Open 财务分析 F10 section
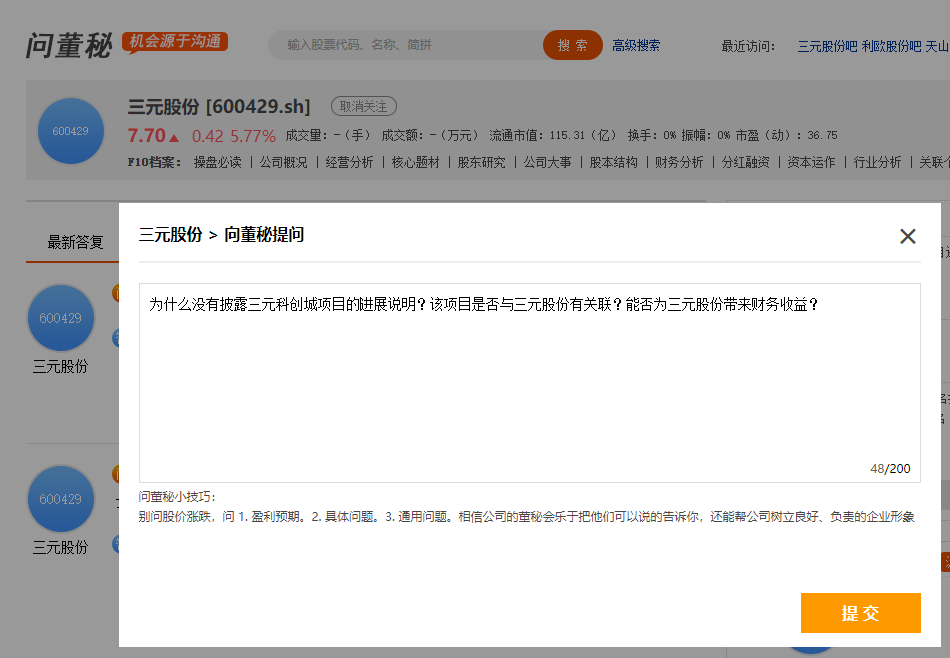950x658 pixels. click(679, 162)
